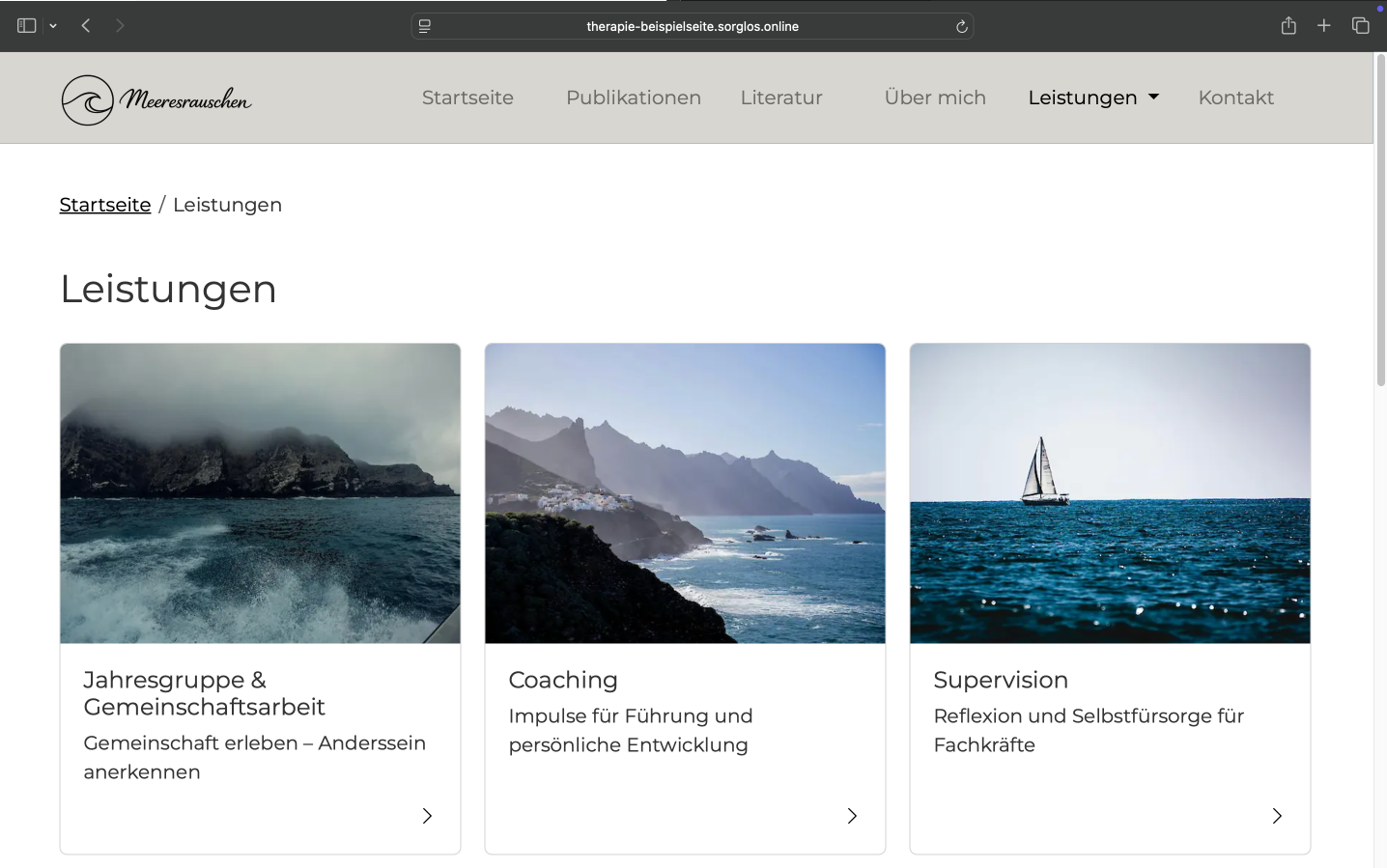Screen dimensions: 1387x868
Task: Open the chevron arrow on Coaching card
Action: [x=852, y=816]
